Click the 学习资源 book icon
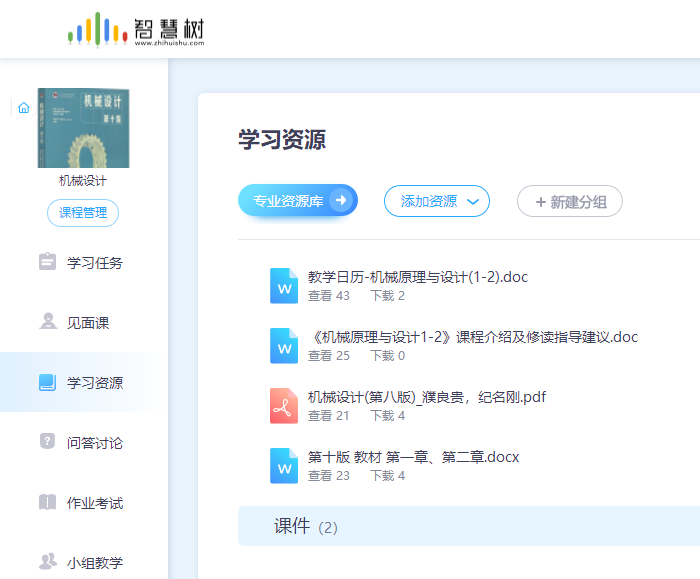 (47, 382)
